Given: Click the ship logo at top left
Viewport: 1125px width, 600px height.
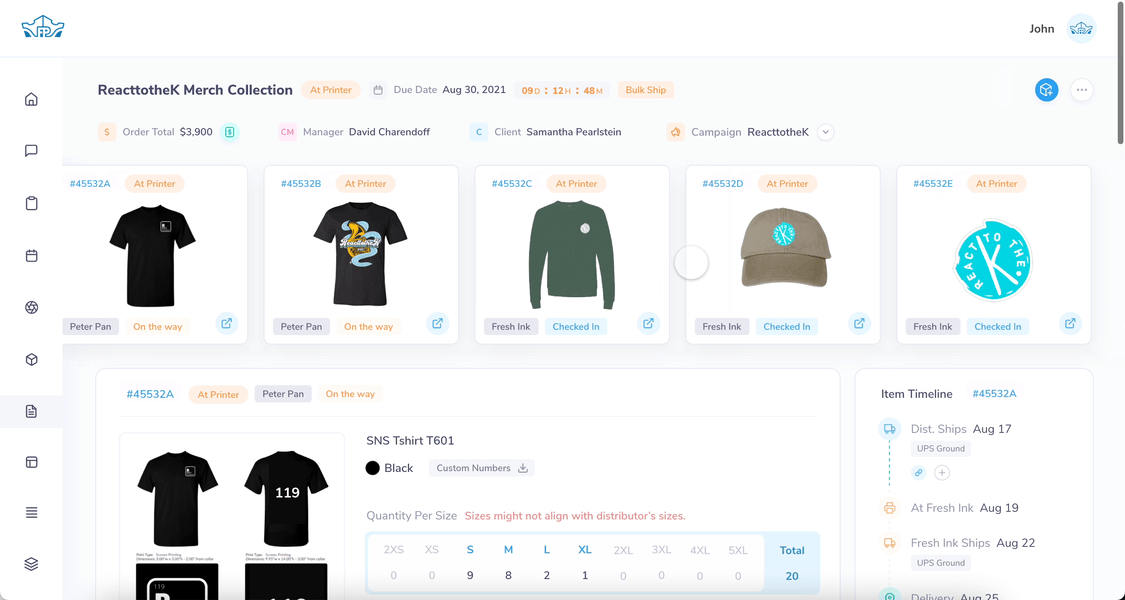Looking at the screenshot, I should pyautogui.click(x=43, y=27).
